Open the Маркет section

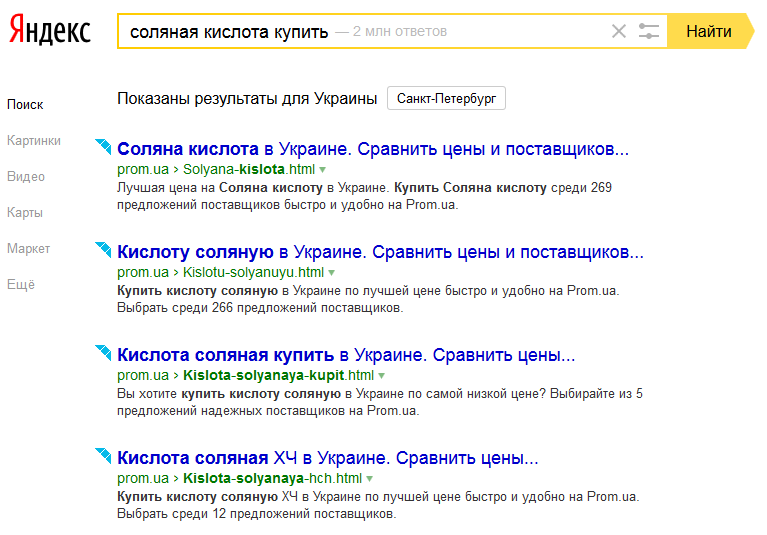pyautogui.click(x=28, y=248)
